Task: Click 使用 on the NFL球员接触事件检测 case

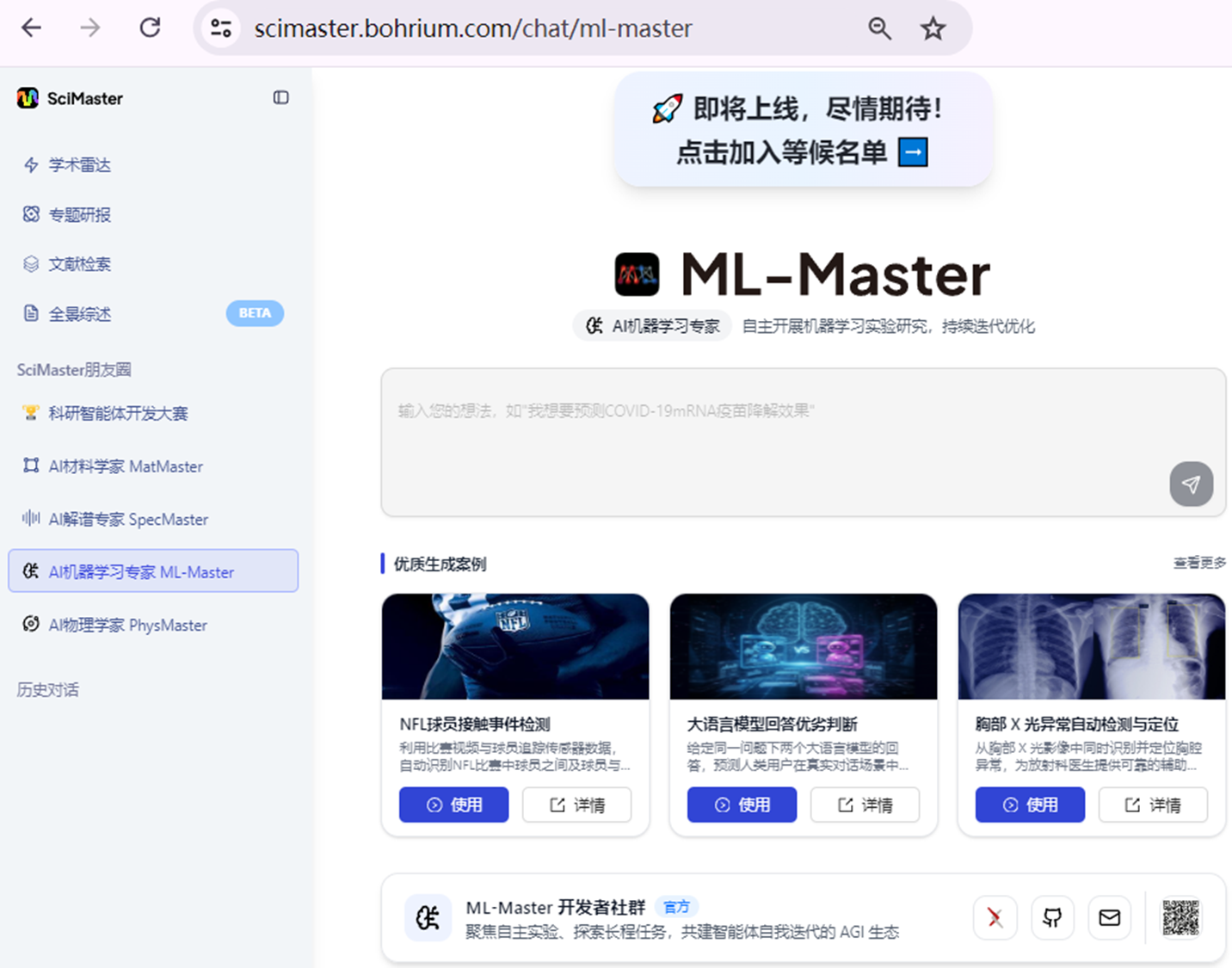Action: pyautogui.click(x=453, y=805)
